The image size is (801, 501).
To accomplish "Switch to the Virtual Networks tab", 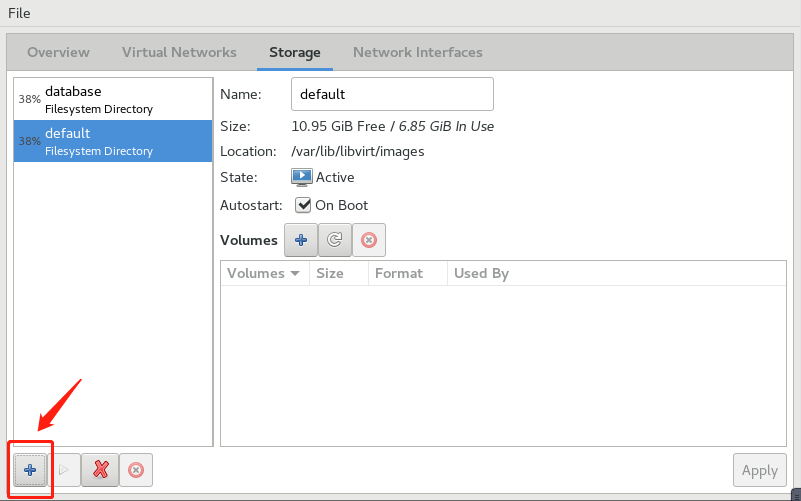I will (x=179, y=52).
